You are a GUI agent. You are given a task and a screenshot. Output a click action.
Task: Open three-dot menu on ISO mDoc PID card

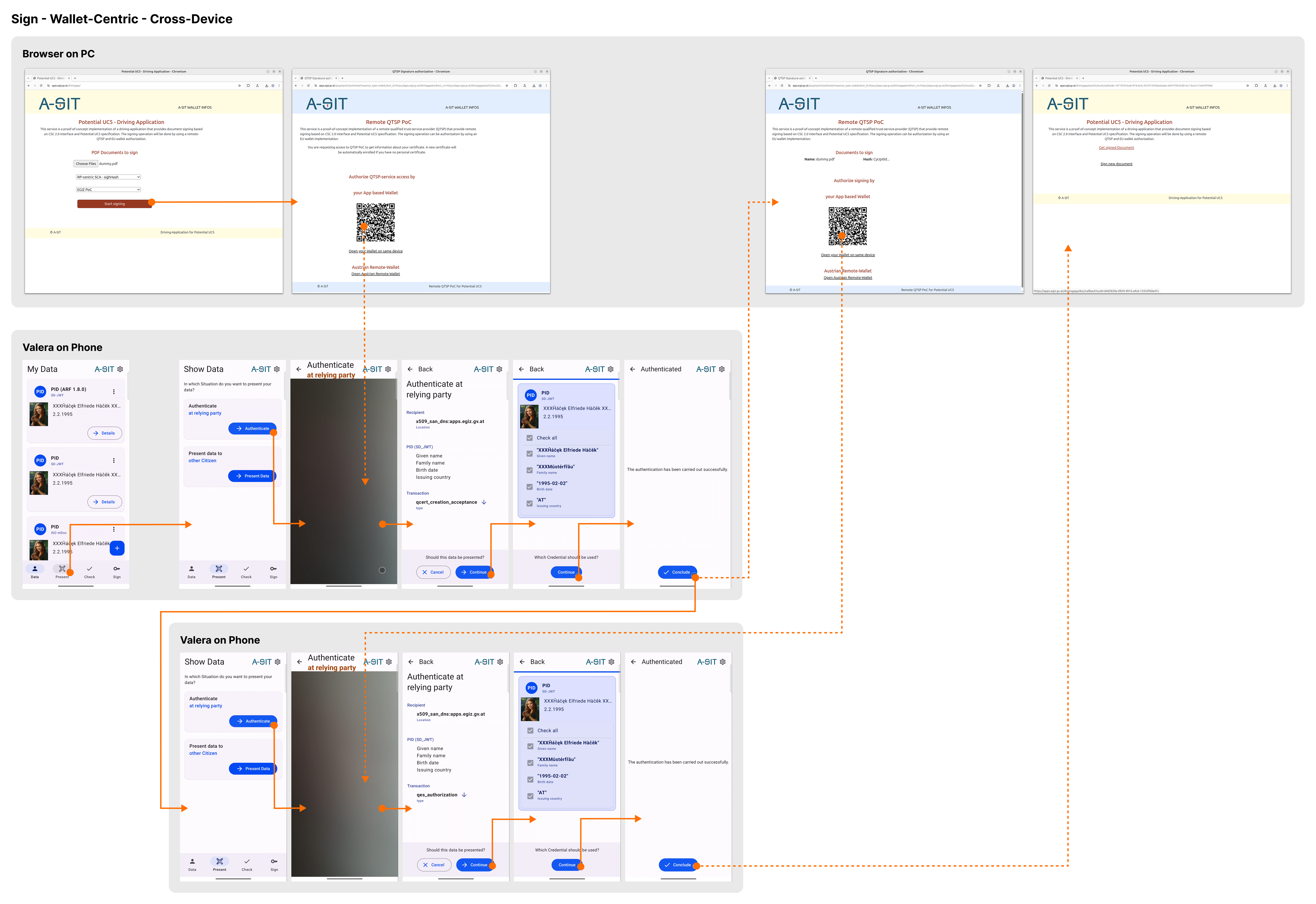coord(114,529)
